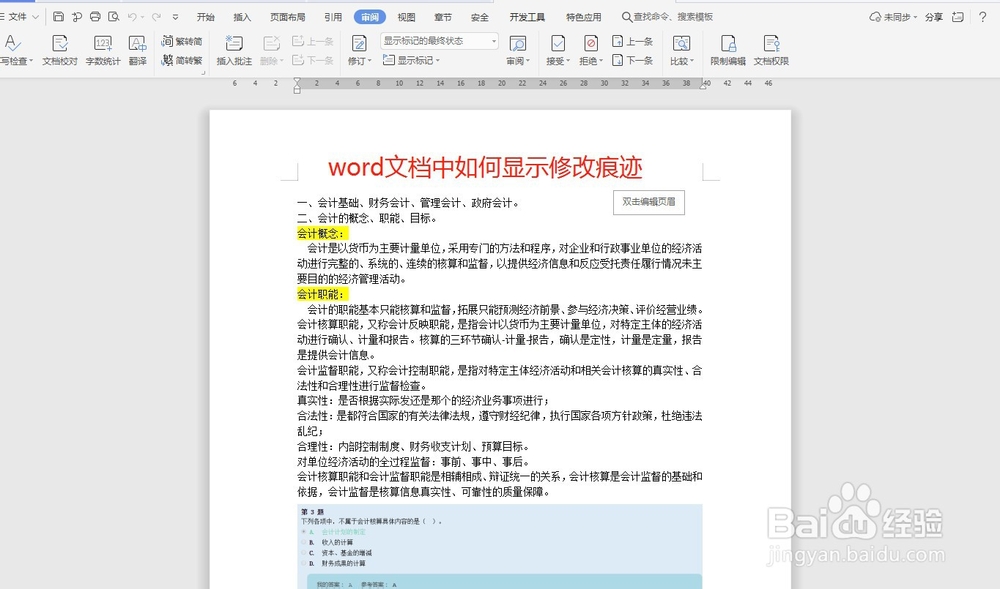The image size is (1000, 589).
Task: Run spelling check (拼写检查) tool
Action: coord(14,51)
